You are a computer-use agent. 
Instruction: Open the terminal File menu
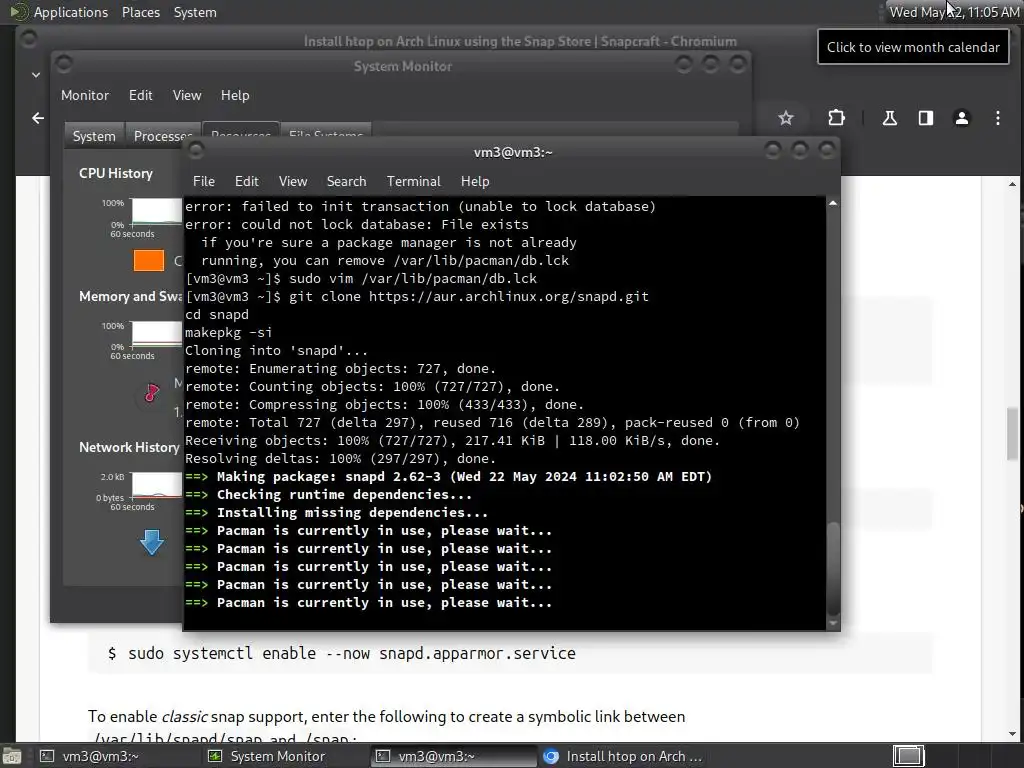coord(204,182)
